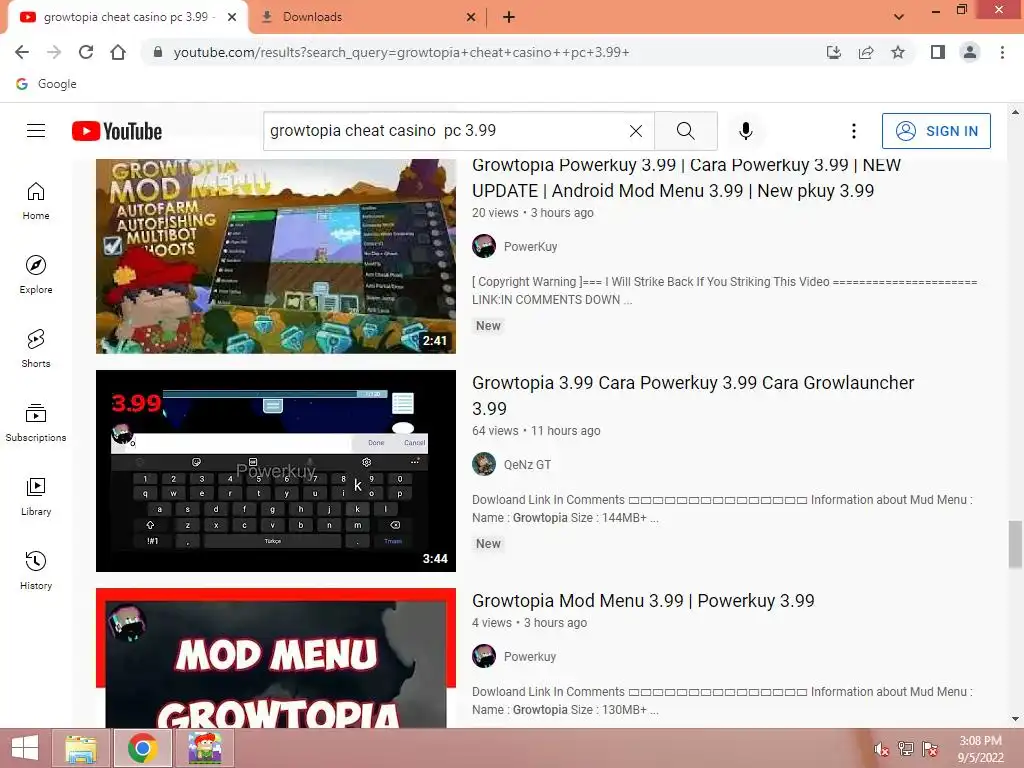Viewport: 1024px width, 768px height.
Task: Open Explore in the sidebar
Action: point(36,274)
